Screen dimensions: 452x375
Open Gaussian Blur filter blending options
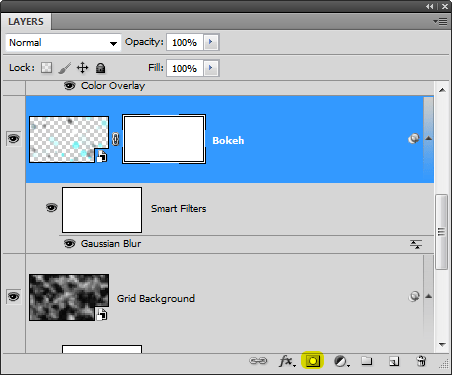[x=416, y=244]
